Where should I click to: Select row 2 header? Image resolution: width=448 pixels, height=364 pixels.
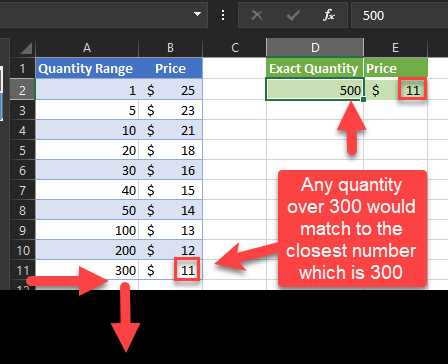[22, 89]
